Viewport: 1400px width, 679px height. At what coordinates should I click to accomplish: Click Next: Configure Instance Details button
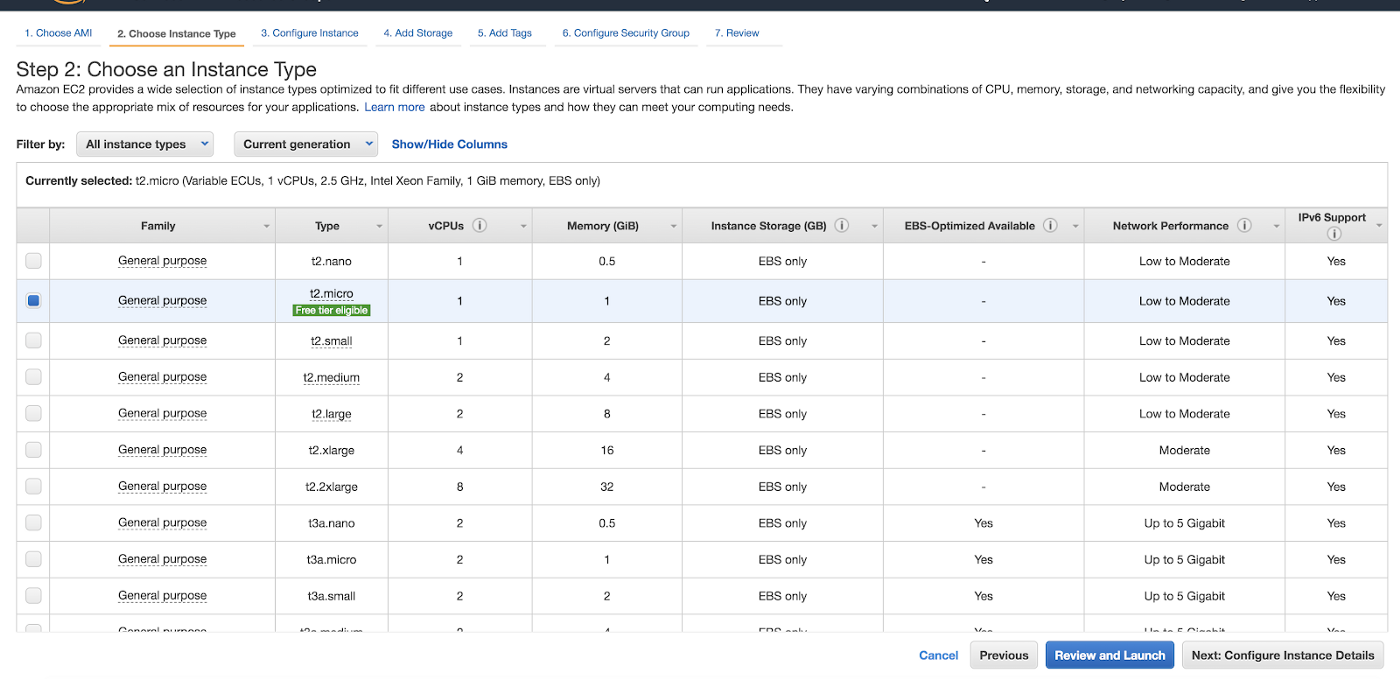click(x=1283, y=655)
